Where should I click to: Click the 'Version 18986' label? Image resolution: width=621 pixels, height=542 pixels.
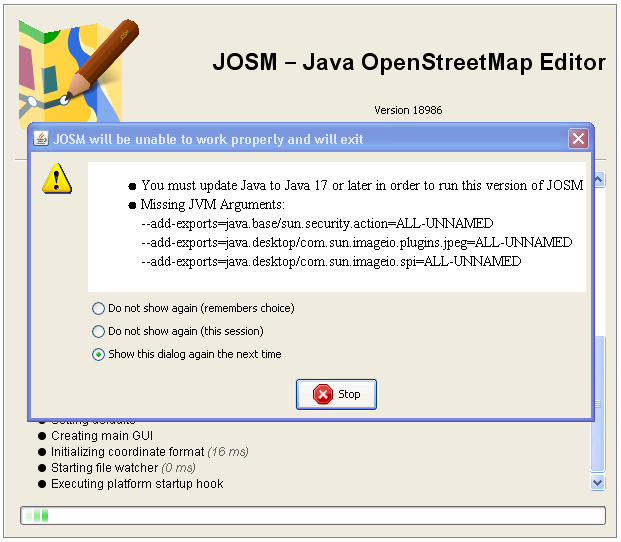point(408,110)
